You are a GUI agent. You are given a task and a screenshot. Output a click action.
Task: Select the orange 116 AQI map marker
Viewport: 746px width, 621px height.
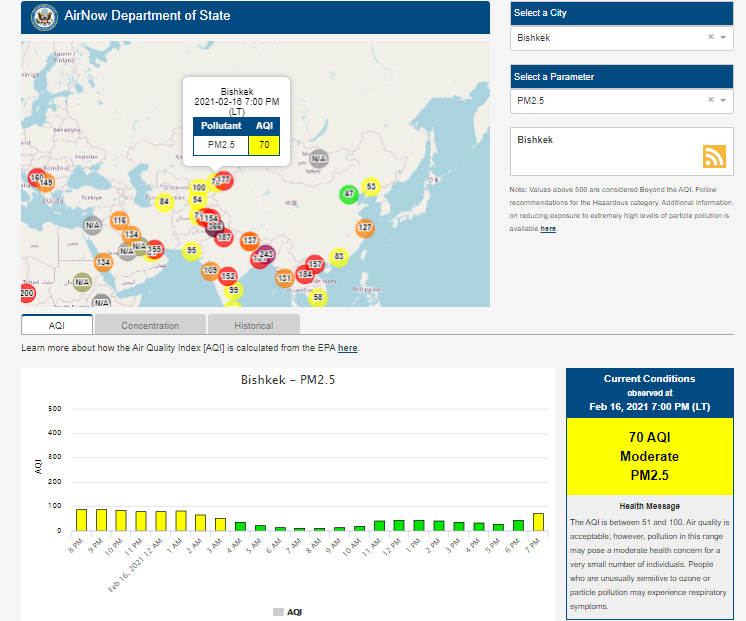tap(120, 221)
